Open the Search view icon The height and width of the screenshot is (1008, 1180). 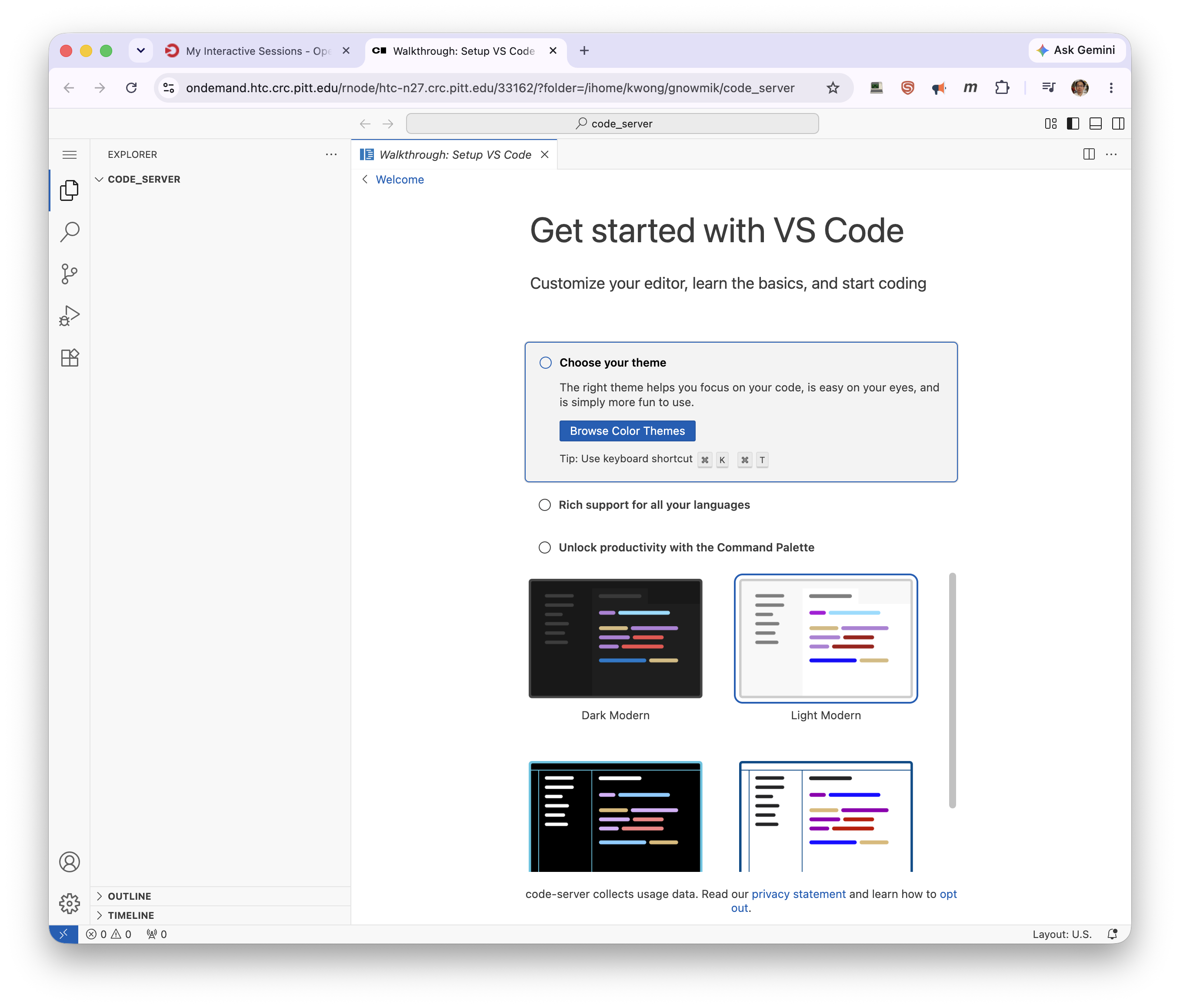click(x=70, y=232)
